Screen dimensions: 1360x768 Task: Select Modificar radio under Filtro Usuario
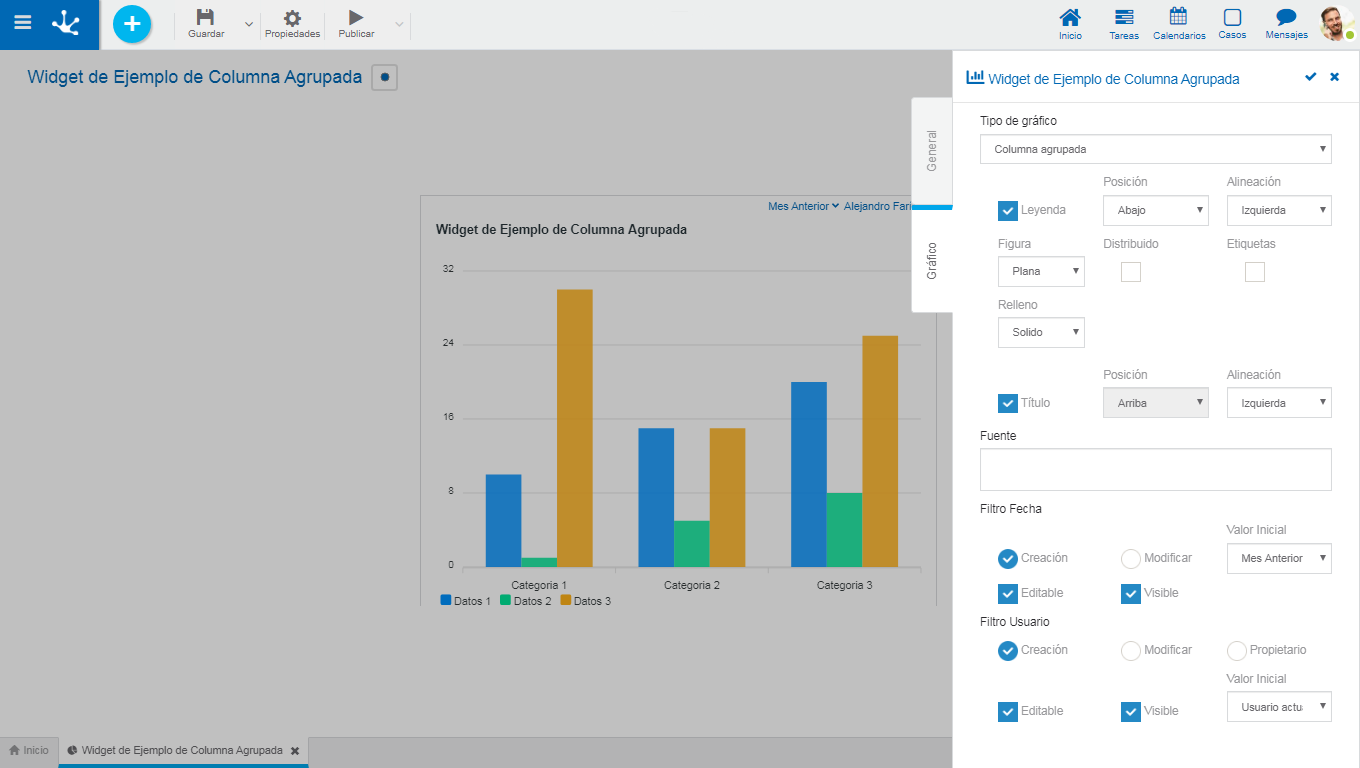click(1131, 651)
